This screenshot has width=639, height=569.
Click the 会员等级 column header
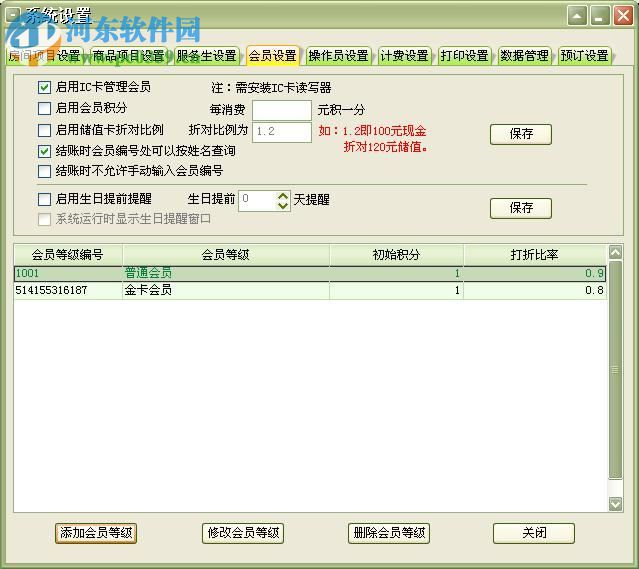pos(226,255)
